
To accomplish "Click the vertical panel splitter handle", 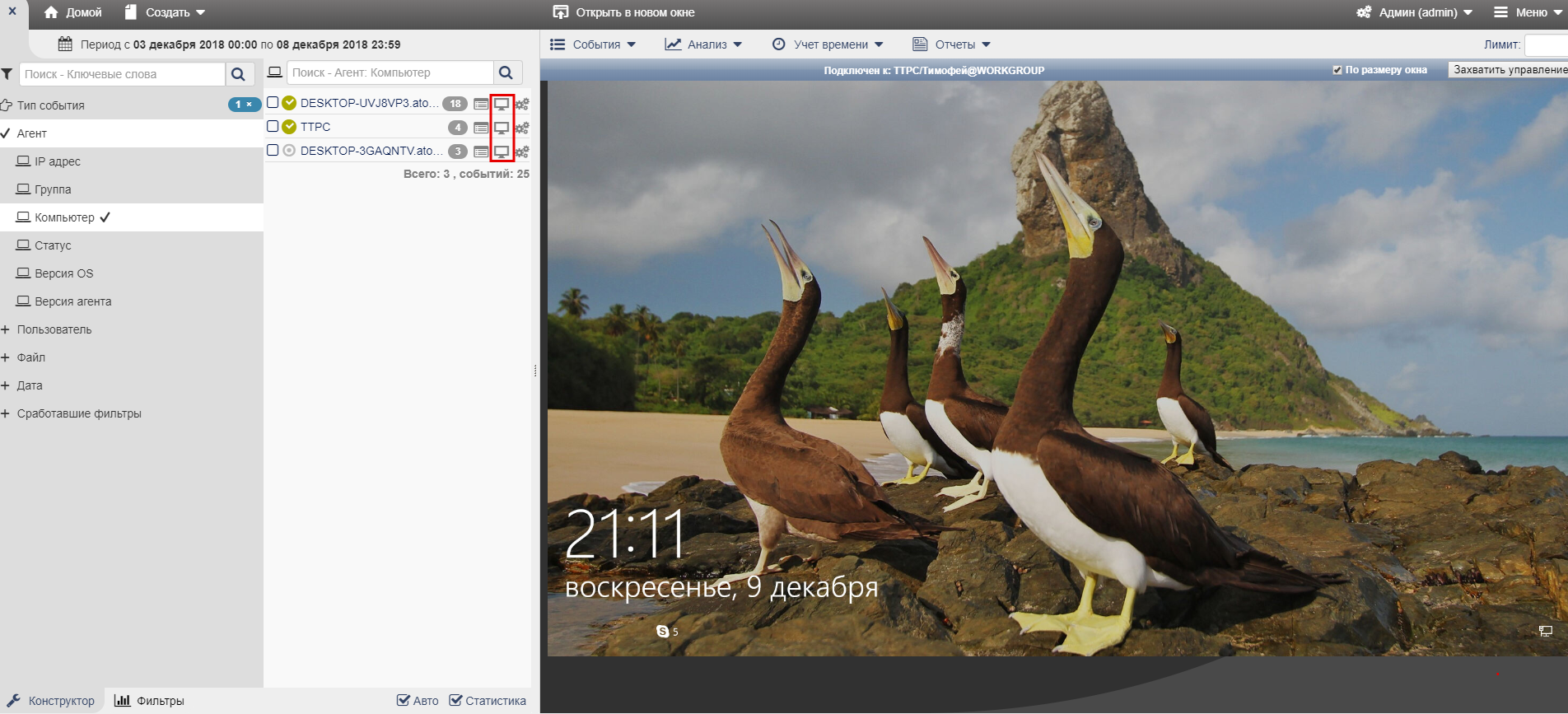I will (x=535, y=371).
